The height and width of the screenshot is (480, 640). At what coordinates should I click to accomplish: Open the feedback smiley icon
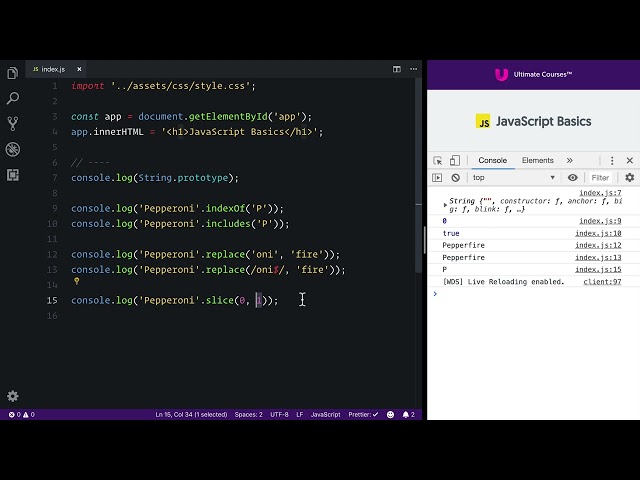[x=390, y=414]
